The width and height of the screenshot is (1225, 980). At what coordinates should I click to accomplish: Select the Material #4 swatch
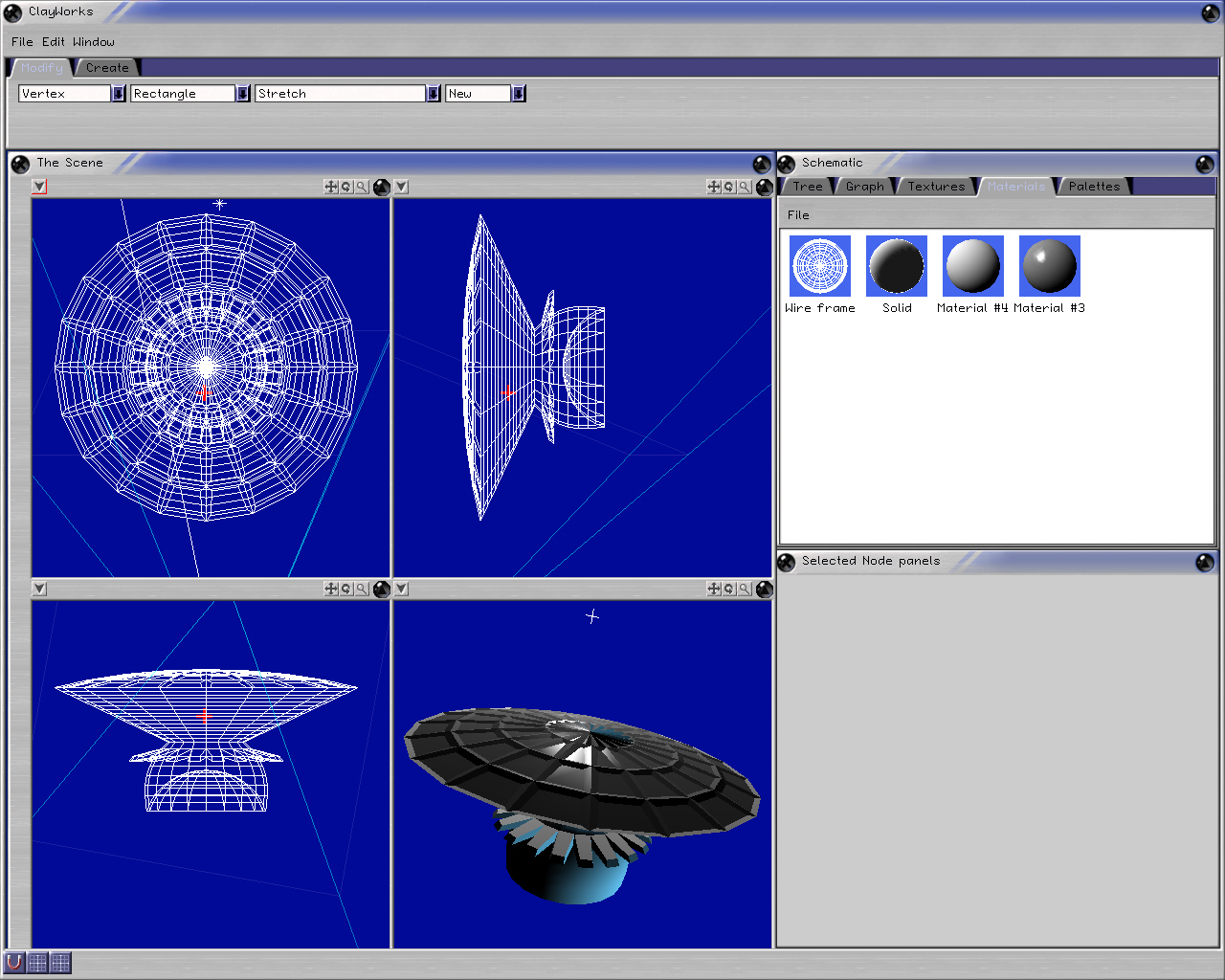tap(972, 266)
